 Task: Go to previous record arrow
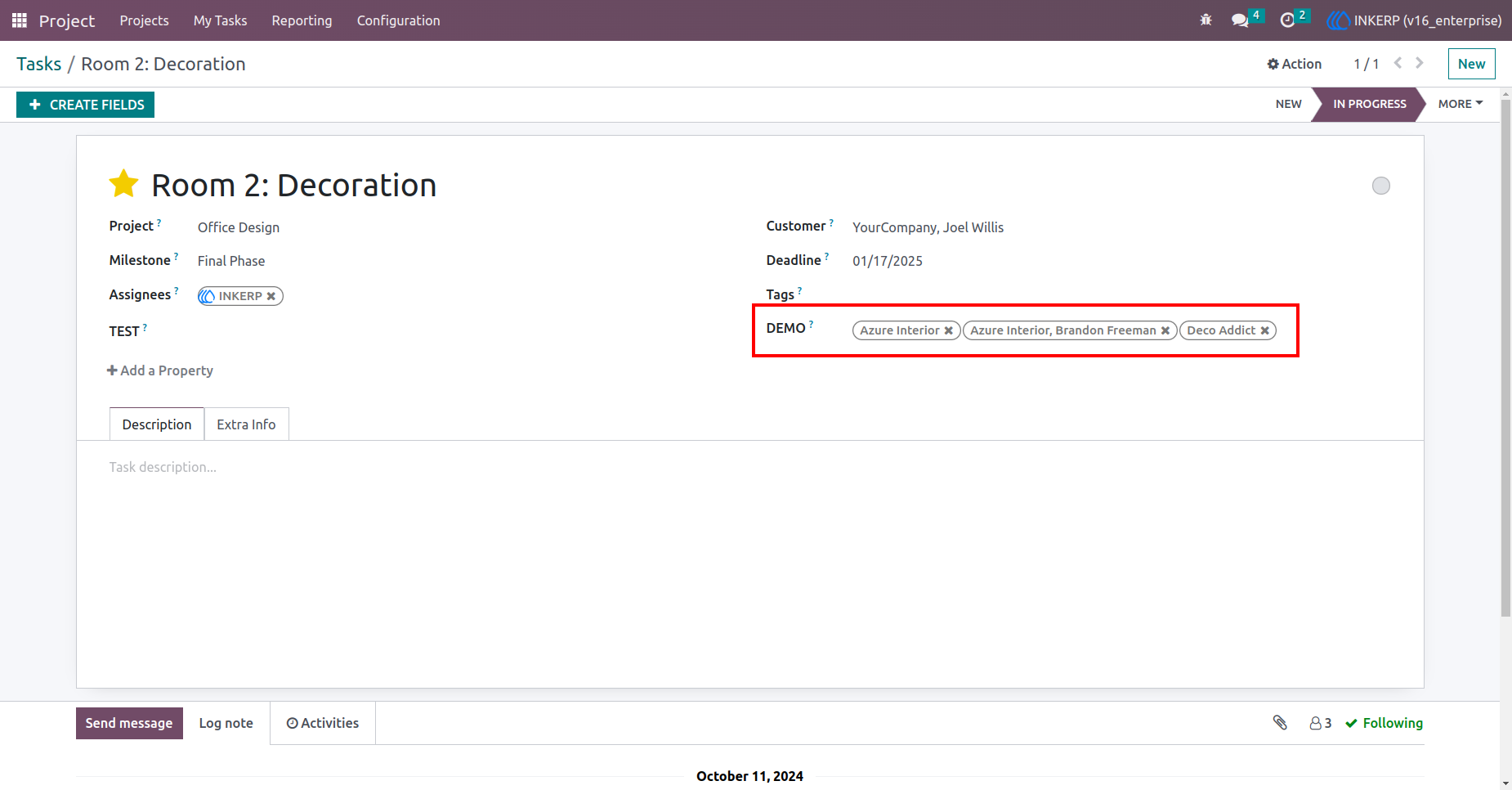[x=1398, y=63]
